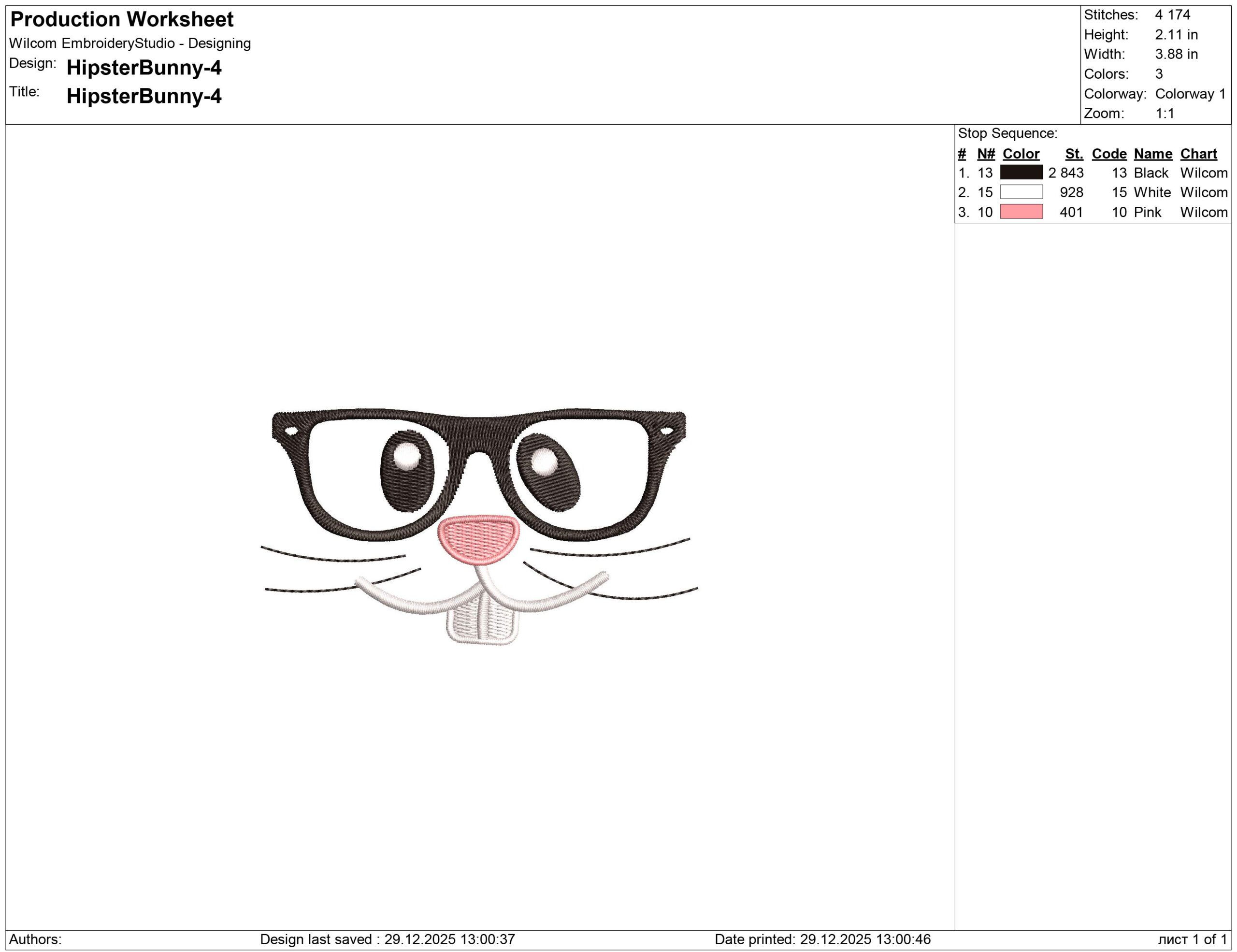The image size is (1237, 952).
Task: Click the Stop Sequence label
Action: 1007,133
